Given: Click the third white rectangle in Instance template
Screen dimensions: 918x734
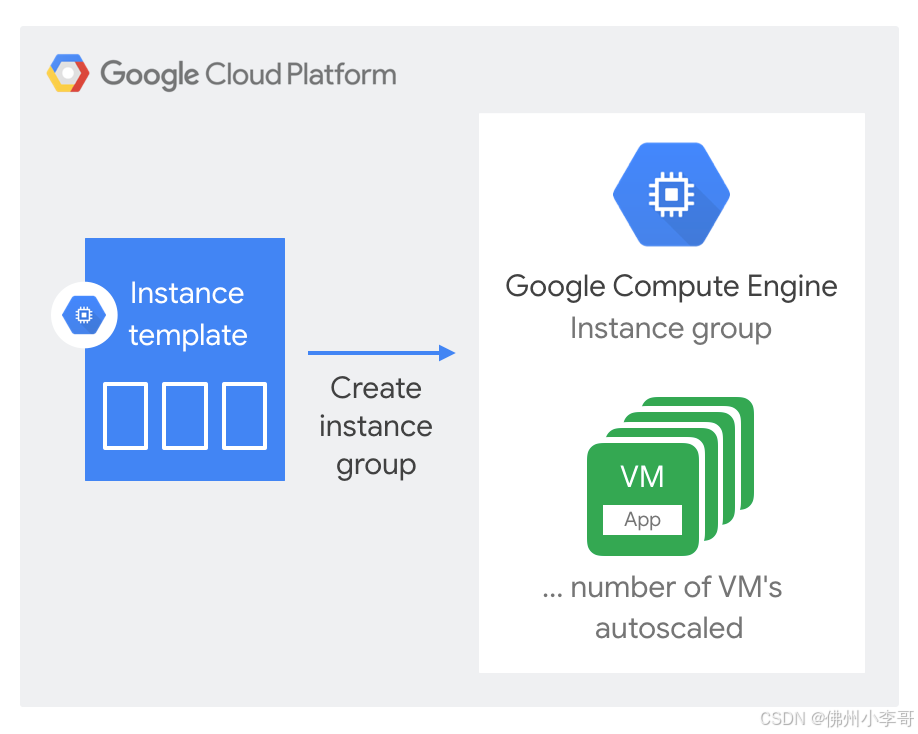Looking at the screenshot, I should [x=245, y=416].
